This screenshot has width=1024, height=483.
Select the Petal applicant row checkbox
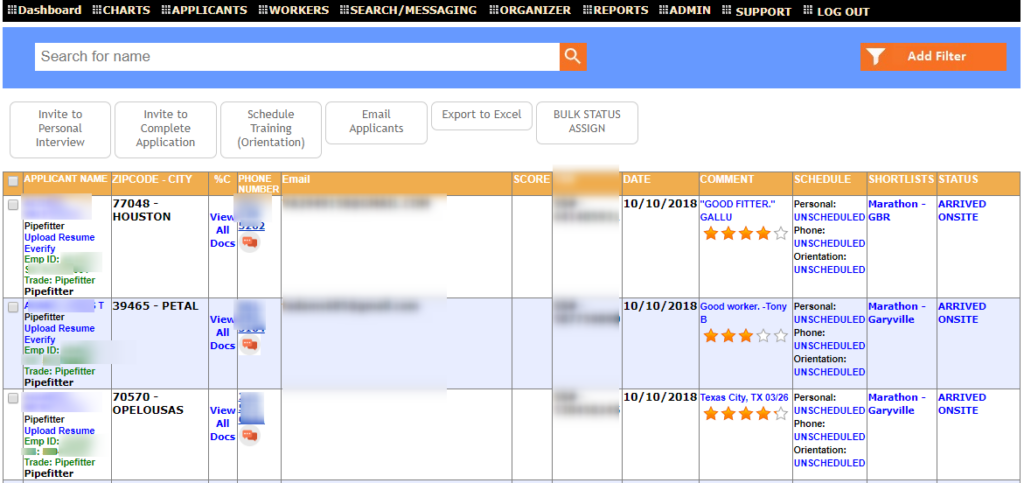13,307
